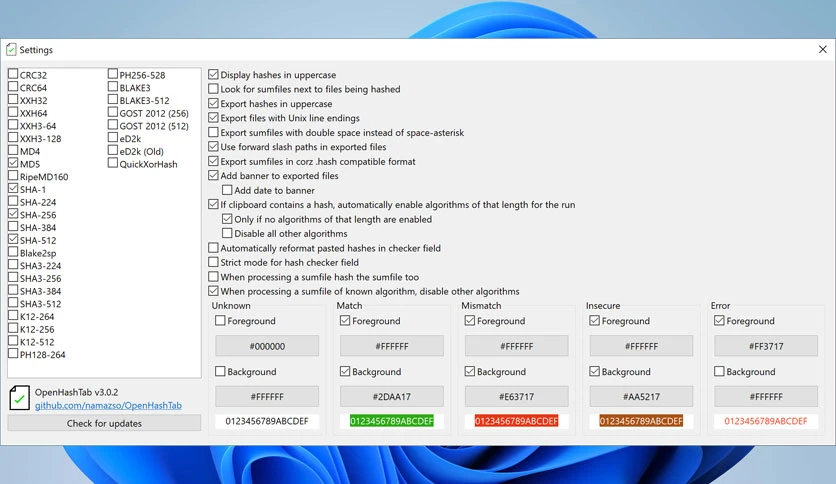Check Unknown Foreground color option

pyautogui.click(x=220, y=321)
